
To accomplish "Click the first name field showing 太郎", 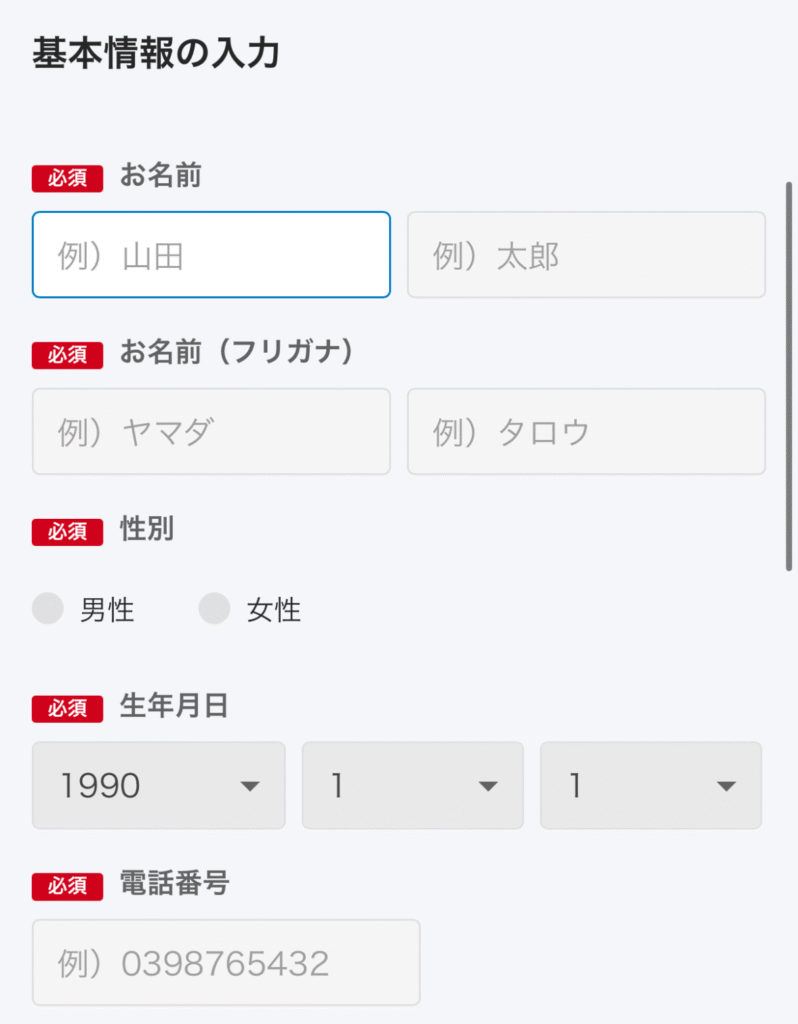I will [x=586, y=255].
